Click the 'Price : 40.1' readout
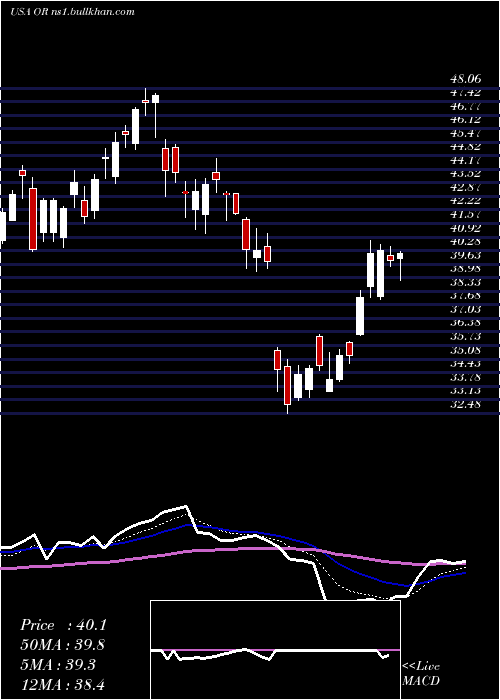Screen dimensions: 500x700 coord(63,625)
